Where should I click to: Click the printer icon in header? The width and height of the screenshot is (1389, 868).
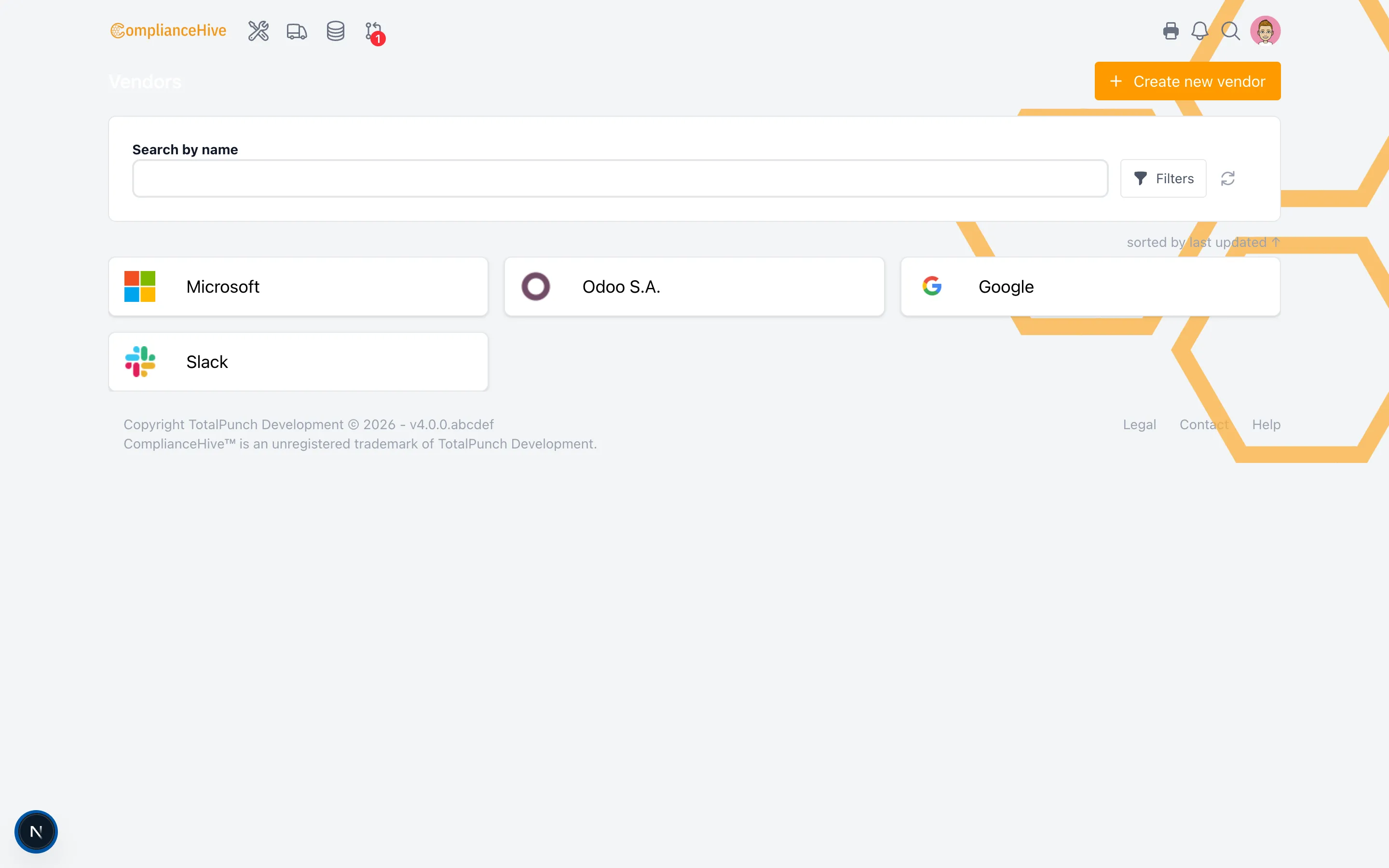tap(1171, 31)
